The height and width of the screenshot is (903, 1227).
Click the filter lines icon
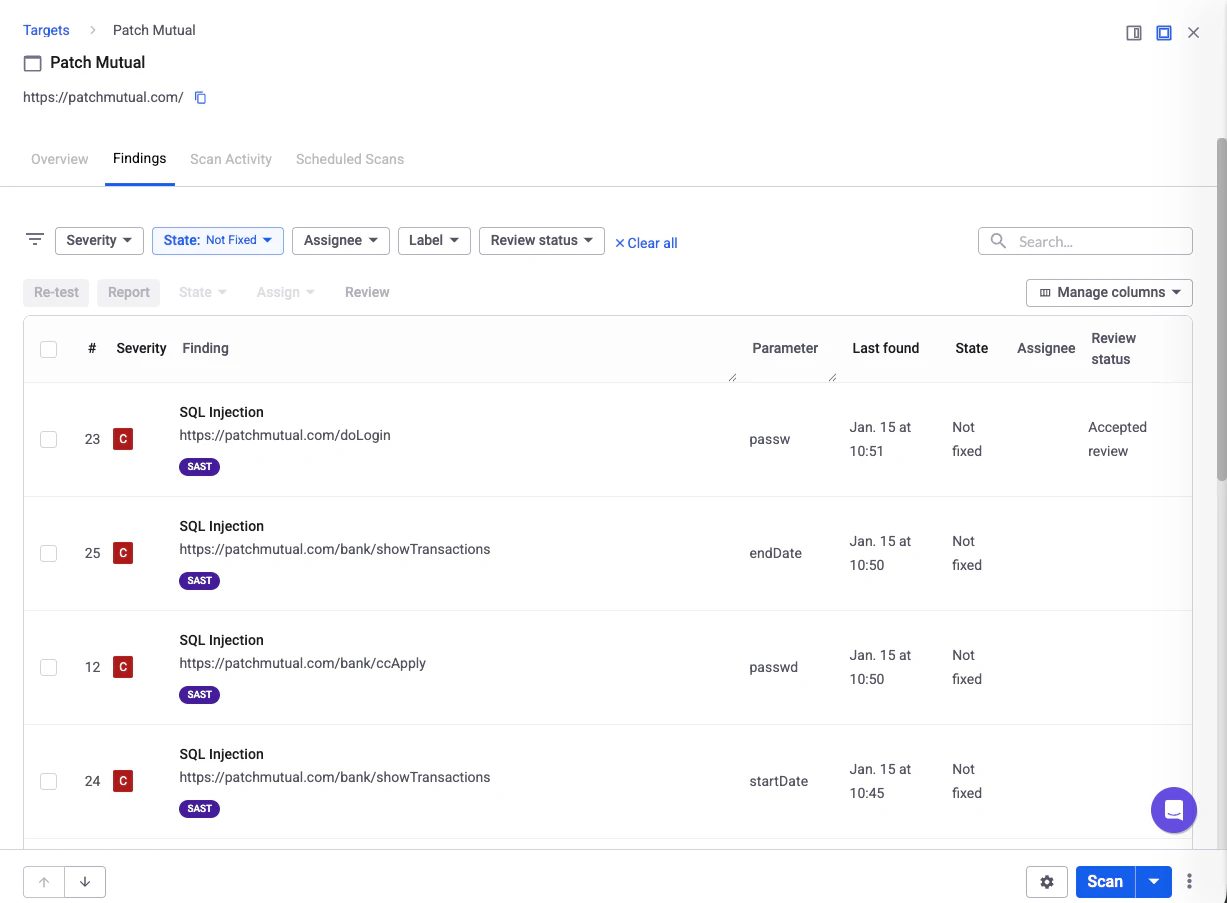[x=35, y=240]
